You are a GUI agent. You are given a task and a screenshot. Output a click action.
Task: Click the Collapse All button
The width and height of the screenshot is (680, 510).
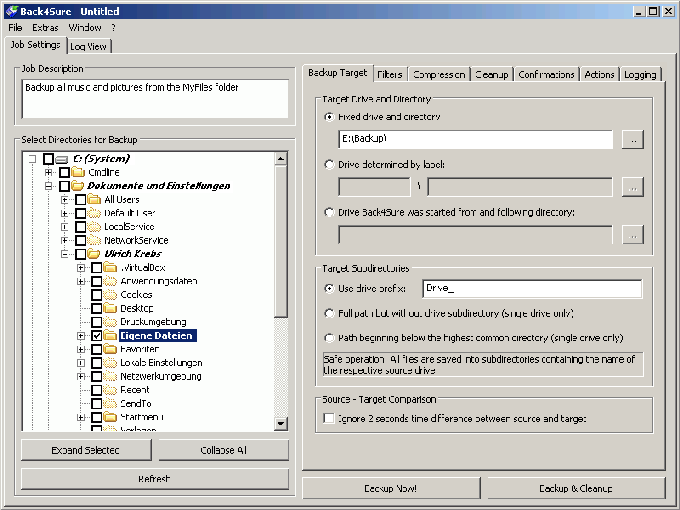pyautogui.click(x=223, y=450)
